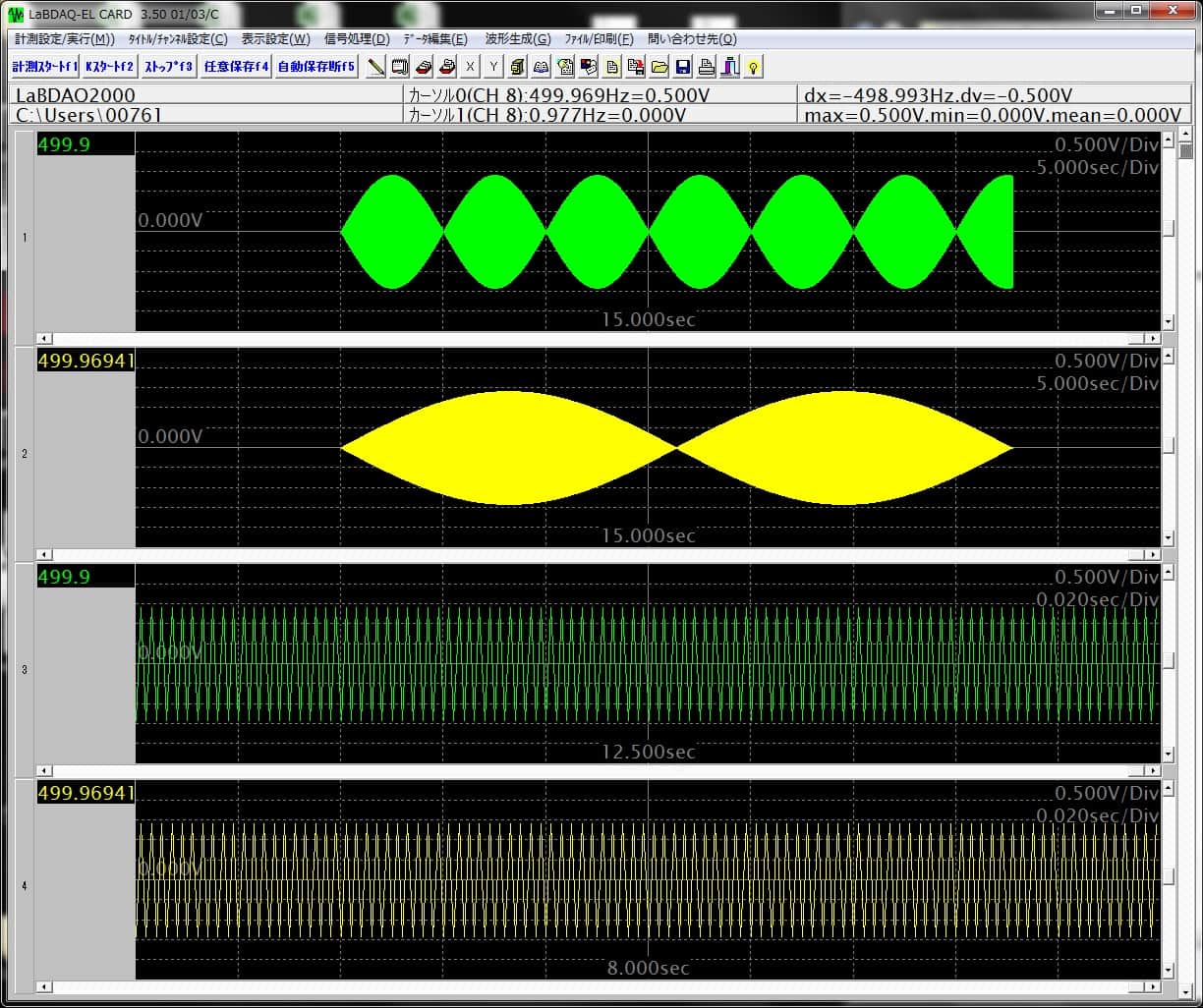Image resolution: width=1203 pixels, height=1008 pixels.
Task: Click channel 2 horizontal scrollbar left arrow
Action: 43,555
